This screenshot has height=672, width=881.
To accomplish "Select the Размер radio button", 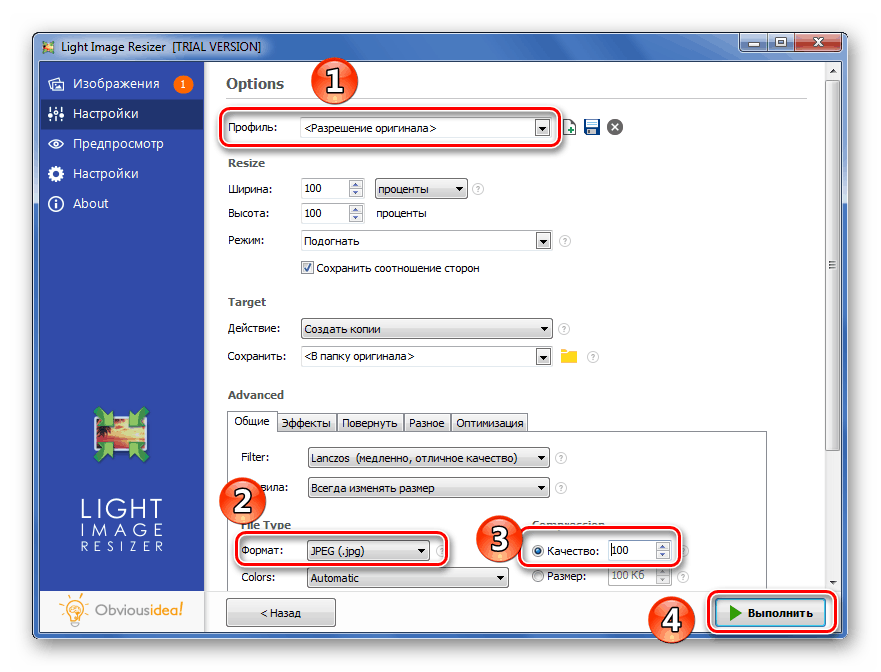I will click(538, 576).
